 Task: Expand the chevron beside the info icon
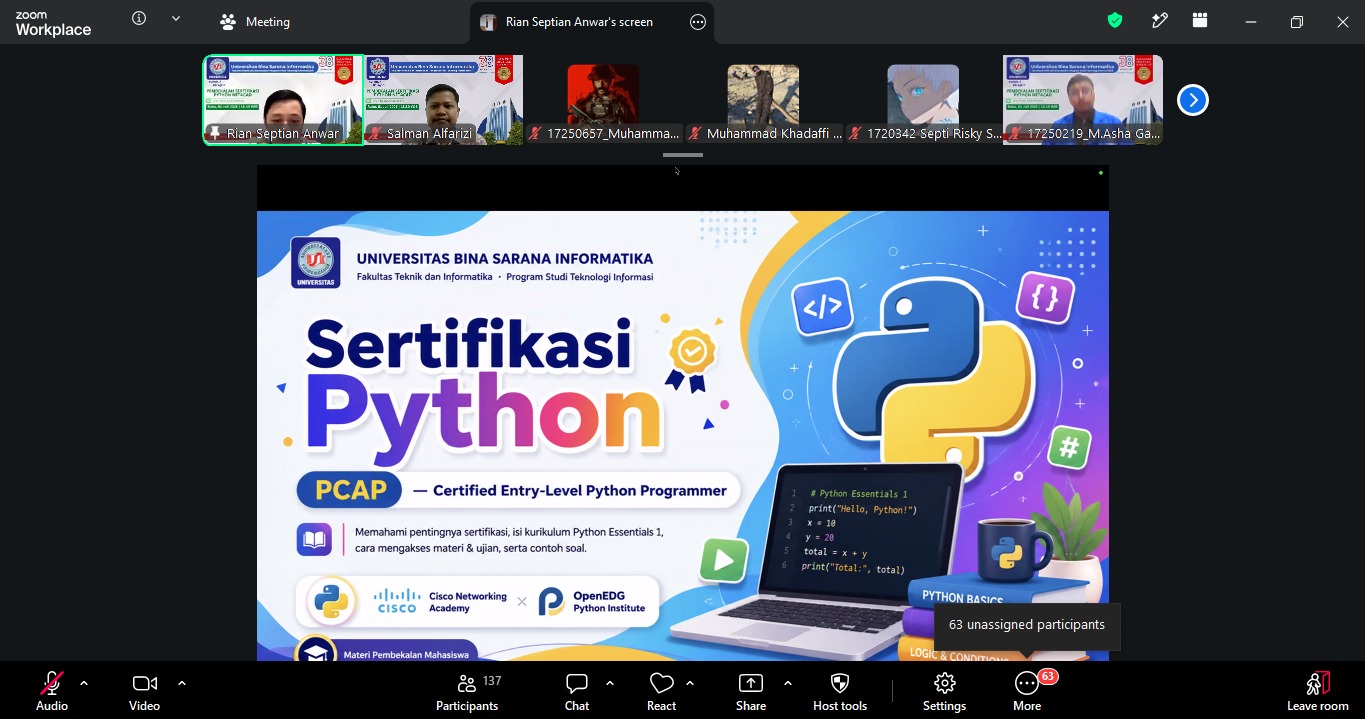tap(176, 18)
